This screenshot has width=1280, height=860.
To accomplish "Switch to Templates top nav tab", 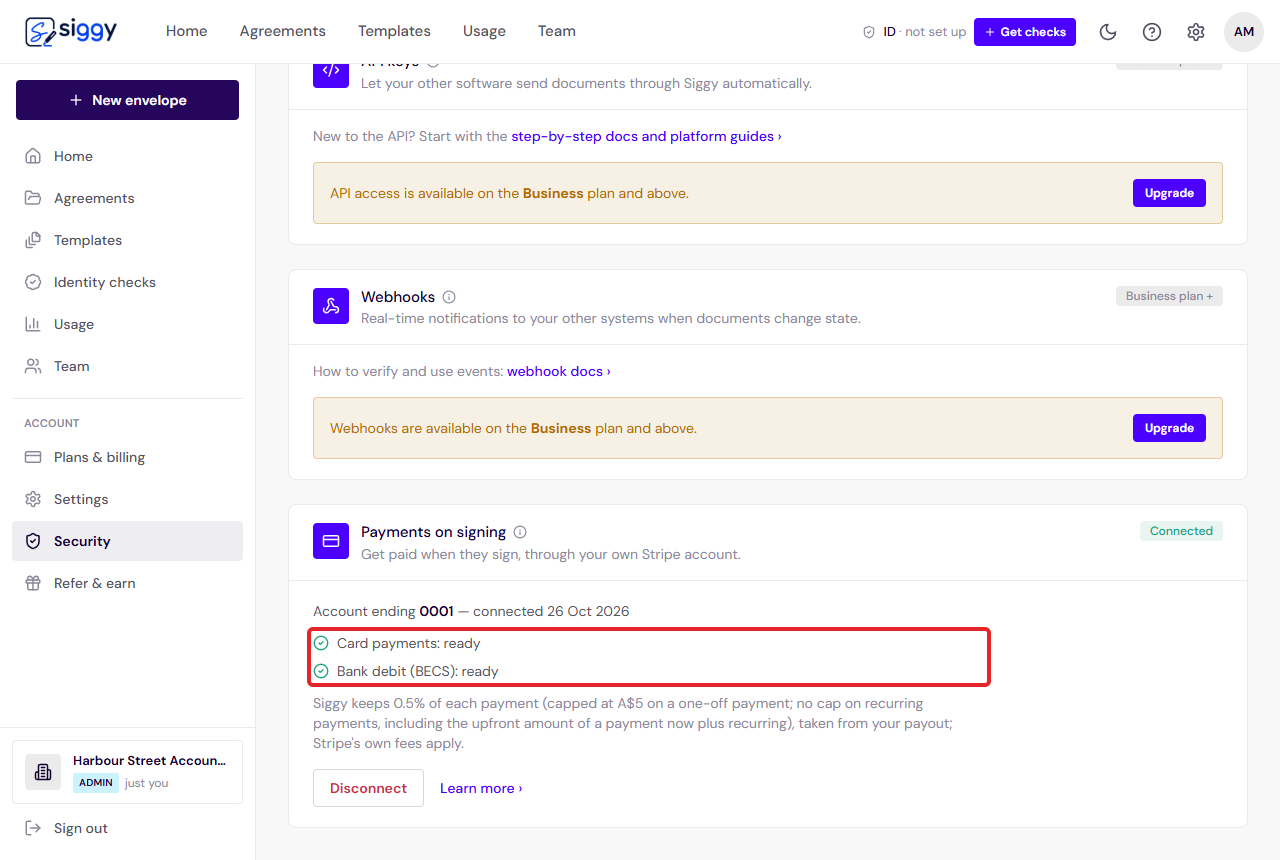I will [394, 31].
